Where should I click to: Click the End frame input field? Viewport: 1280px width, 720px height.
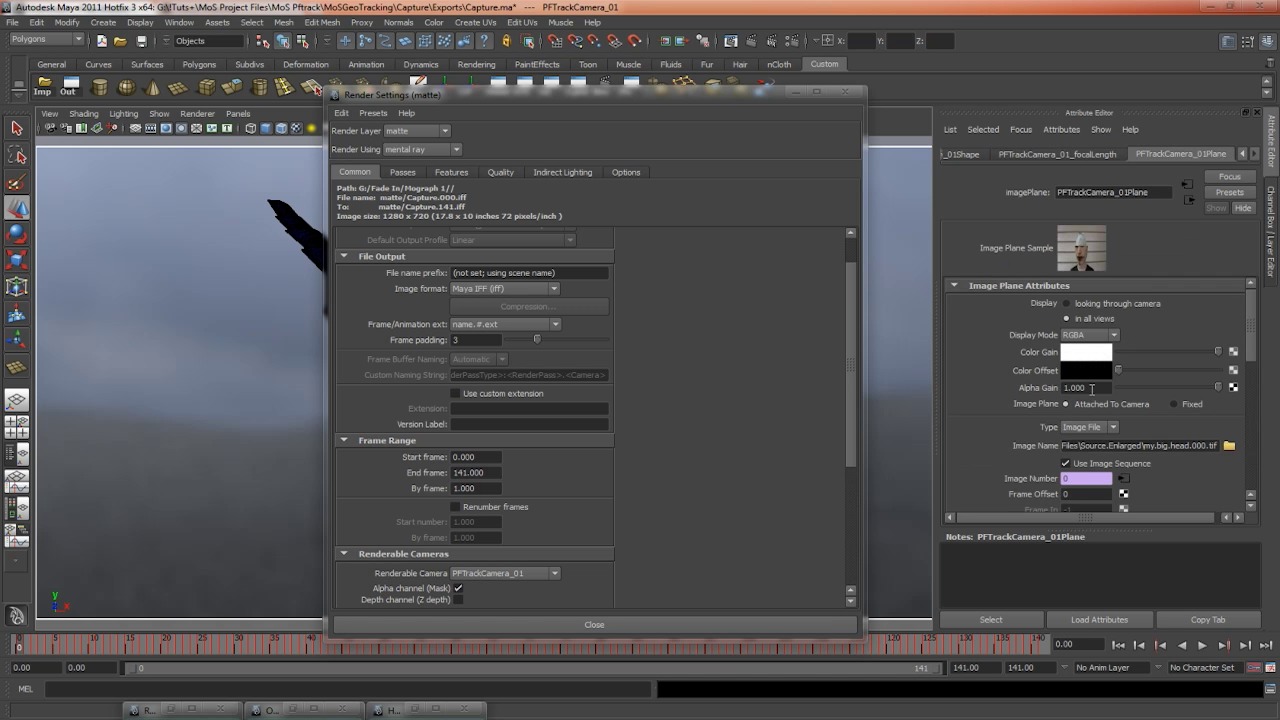click(476, 473)
